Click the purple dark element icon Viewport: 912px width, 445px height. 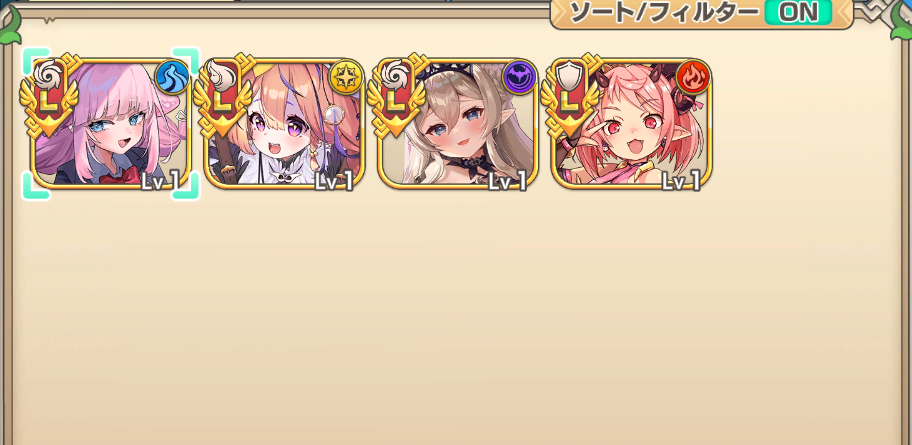point(519,76)
